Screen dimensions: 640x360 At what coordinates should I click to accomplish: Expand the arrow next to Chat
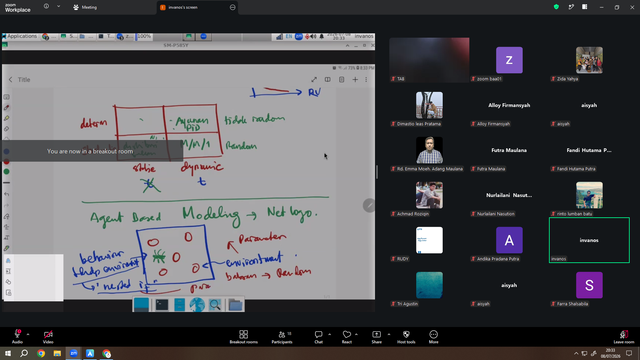329,334
